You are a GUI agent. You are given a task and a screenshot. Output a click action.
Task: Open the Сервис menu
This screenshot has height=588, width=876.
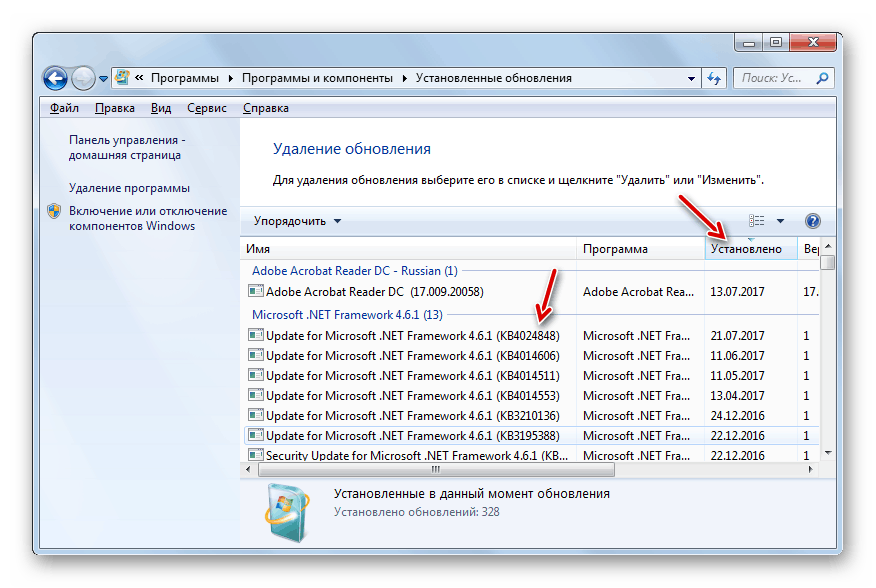[x=206, y=107]
